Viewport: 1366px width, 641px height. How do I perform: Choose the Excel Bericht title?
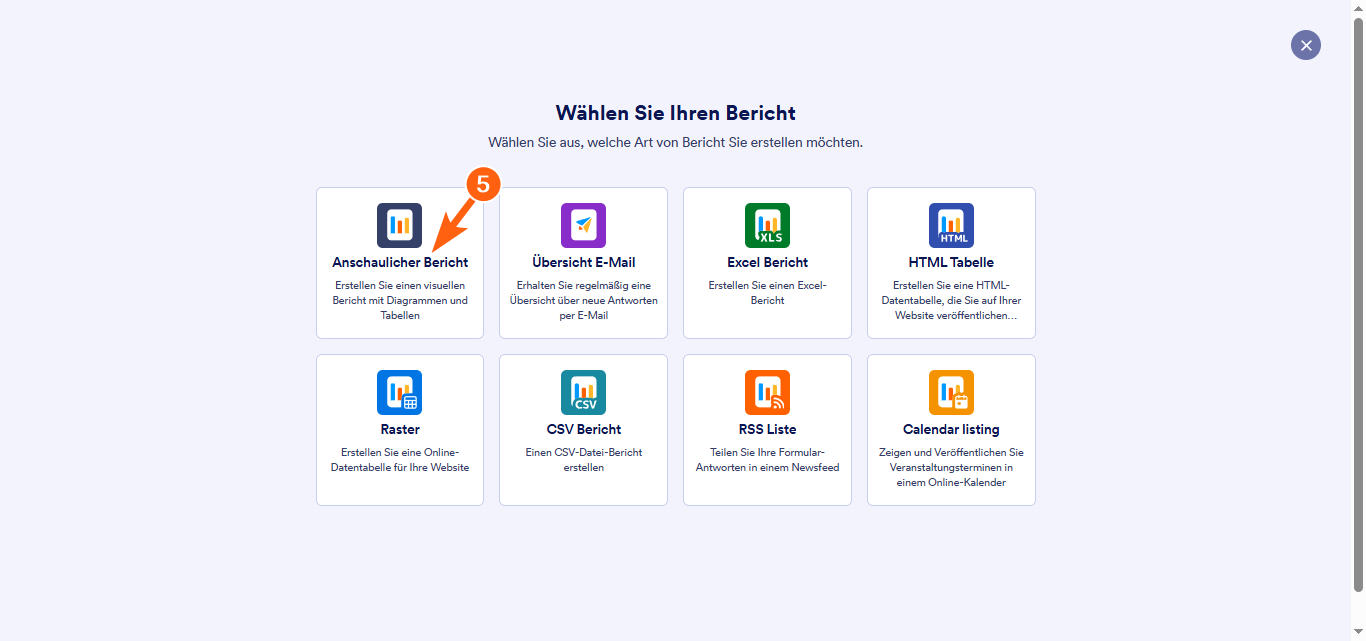pos(767,263)
